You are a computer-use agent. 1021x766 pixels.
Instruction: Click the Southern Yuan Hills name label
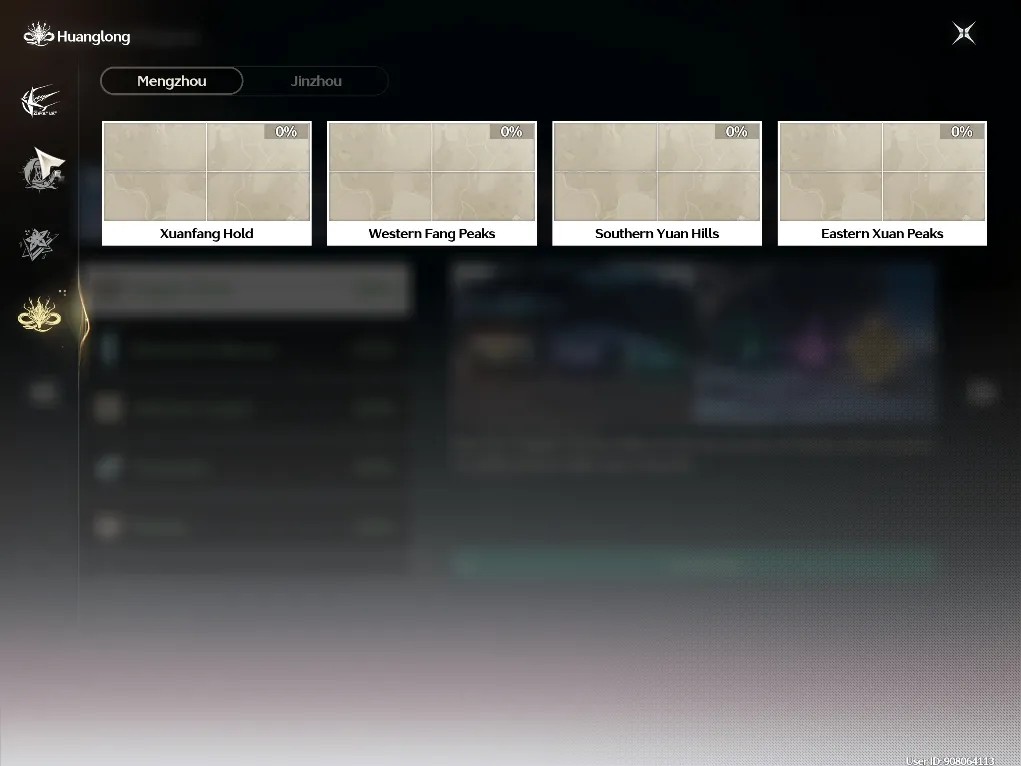[x=657, y=233]
